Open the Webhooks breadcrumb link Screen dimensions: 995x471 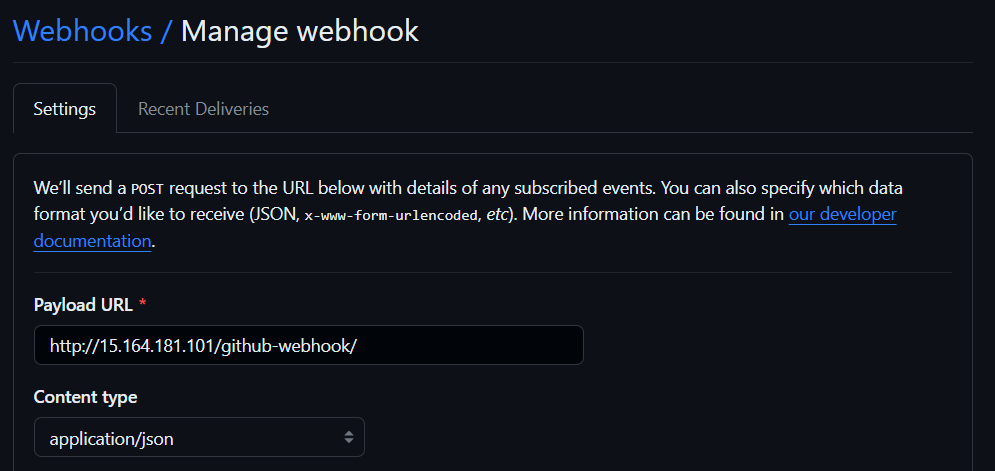pos(82,31)
